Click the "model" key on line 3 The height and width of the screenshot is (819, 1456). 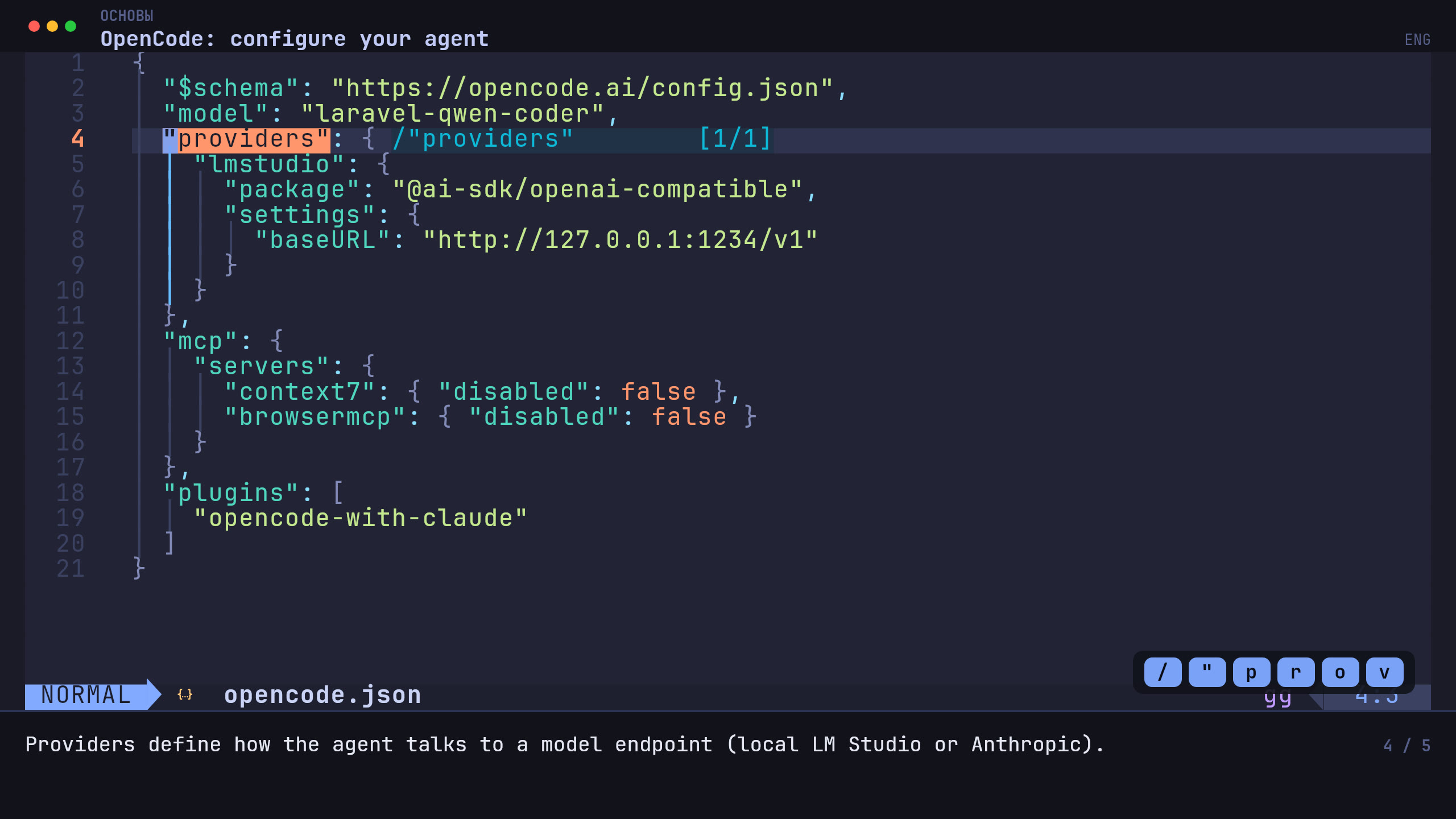(216, 114)
